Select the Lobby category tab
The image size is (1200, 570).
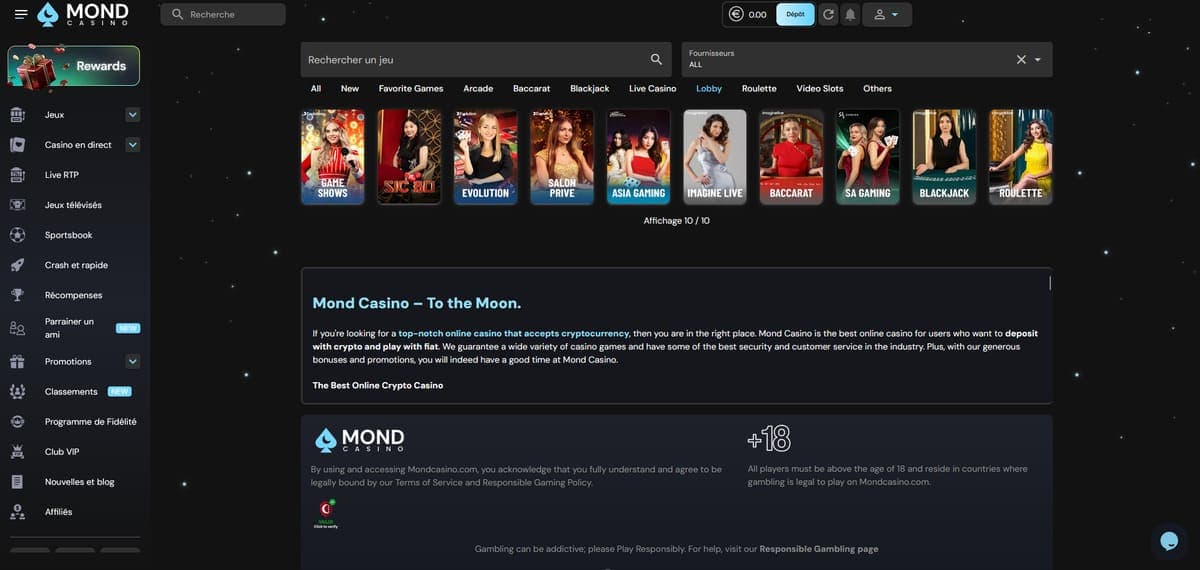click(709, 88)
